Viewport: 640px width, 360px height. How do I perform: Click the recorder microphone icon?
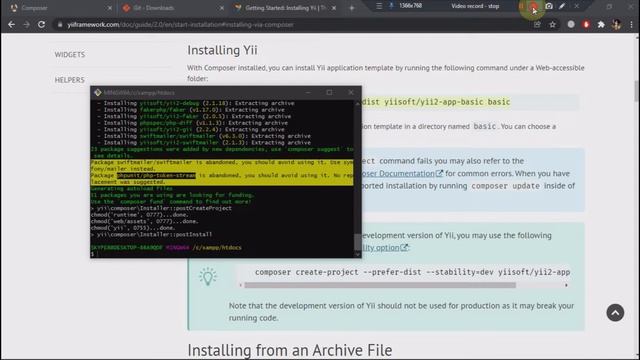pyautogui.click(x=391, y=6)
